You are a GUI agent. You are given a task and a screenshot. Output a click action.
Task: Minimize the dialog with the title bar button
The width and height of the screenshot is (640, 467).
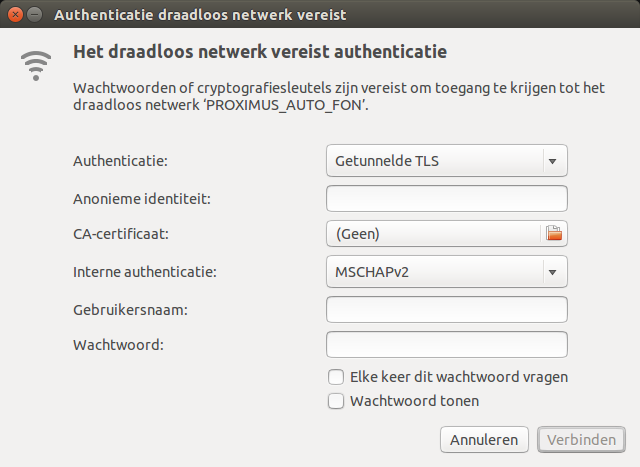(34, 15)
